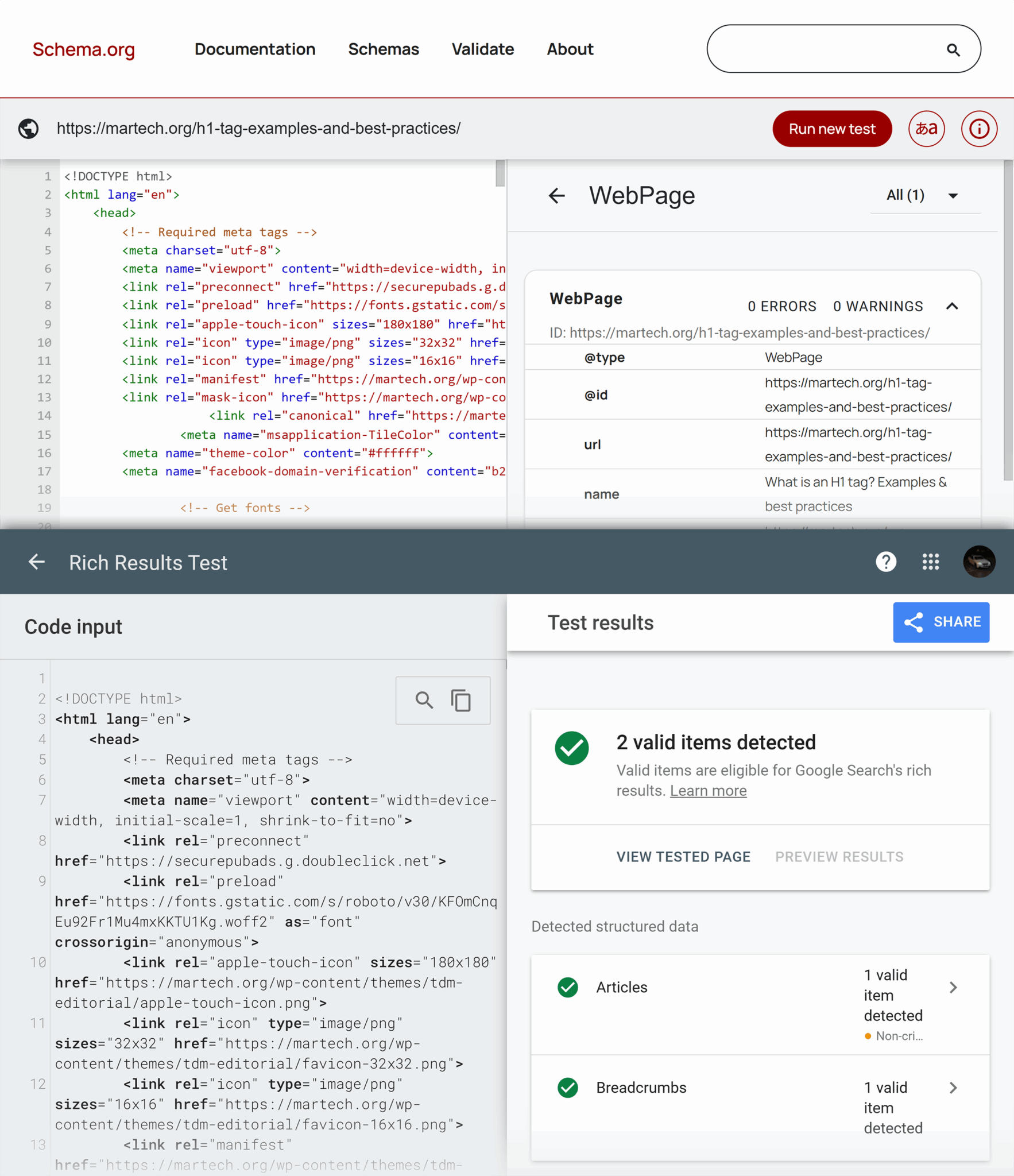Click the Schema.org logo link
This screenshot has height=1176, width=1014.
coord(84,49)
